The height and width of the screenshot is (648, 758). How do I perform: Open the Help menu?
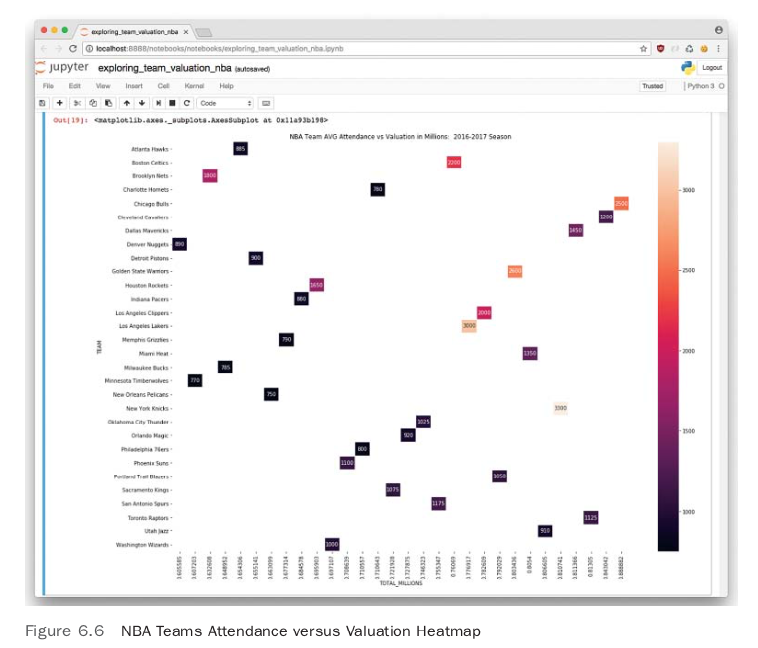[x=226, y=86]
